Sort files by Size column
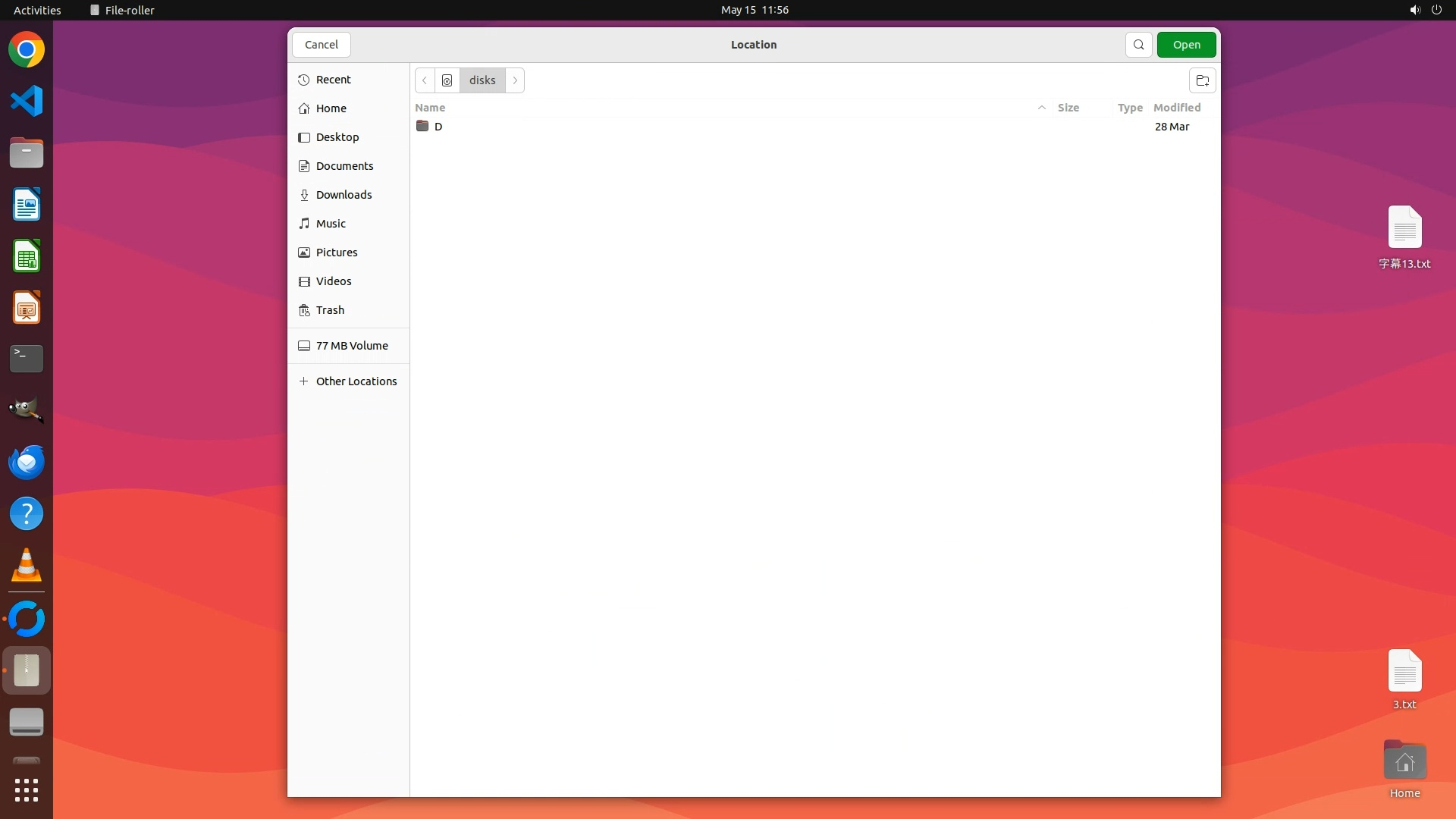This screenshot has height=819, width=1456. point(1068,108)
